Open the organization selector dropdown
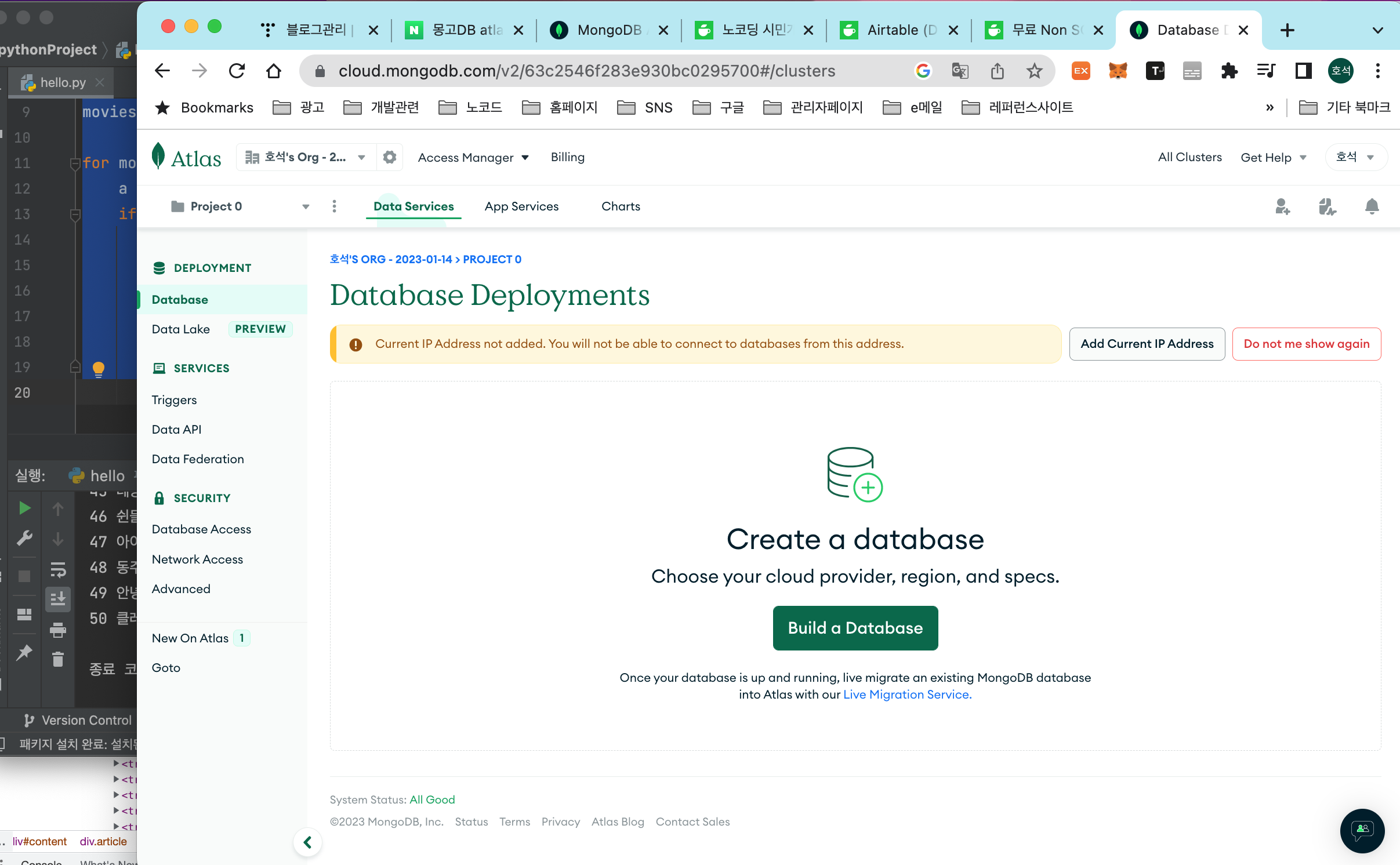This screenshot has width=1400, height=865. 306,157
